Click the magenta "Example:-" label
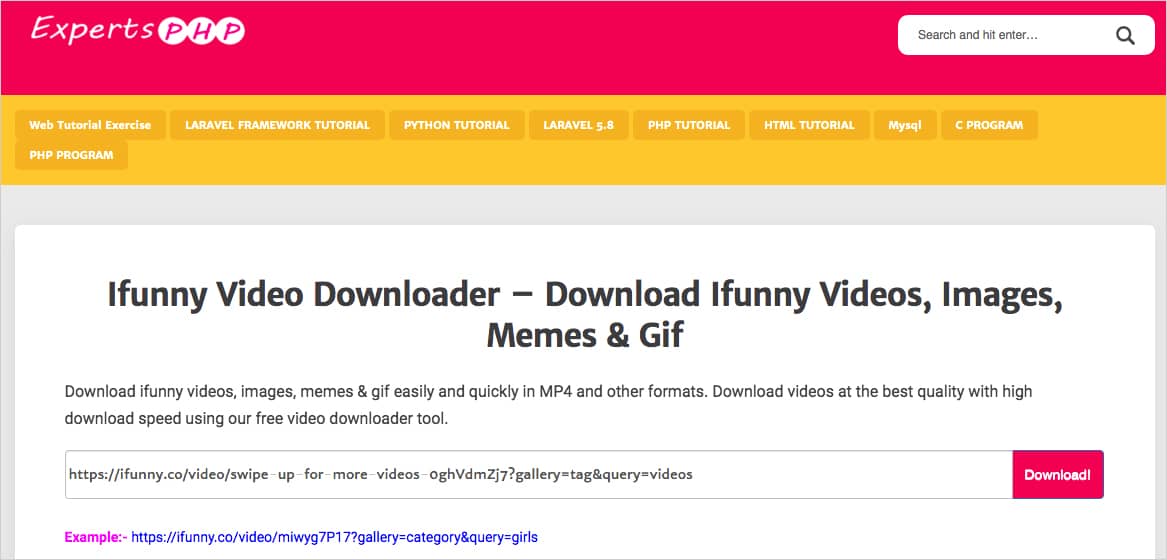The height and width of the screenshot is (560, 1167). coord(94,537)
